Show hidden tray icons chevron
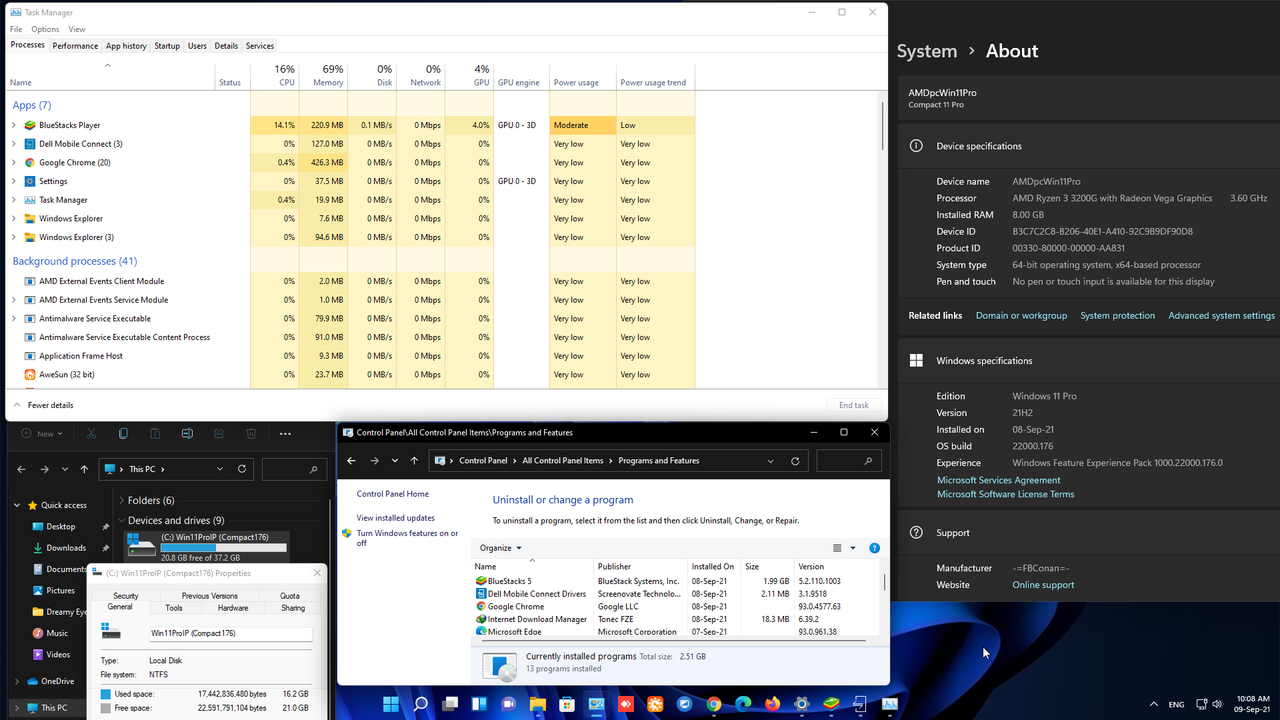This screenshot has height=720, width=1280. 1154,704
